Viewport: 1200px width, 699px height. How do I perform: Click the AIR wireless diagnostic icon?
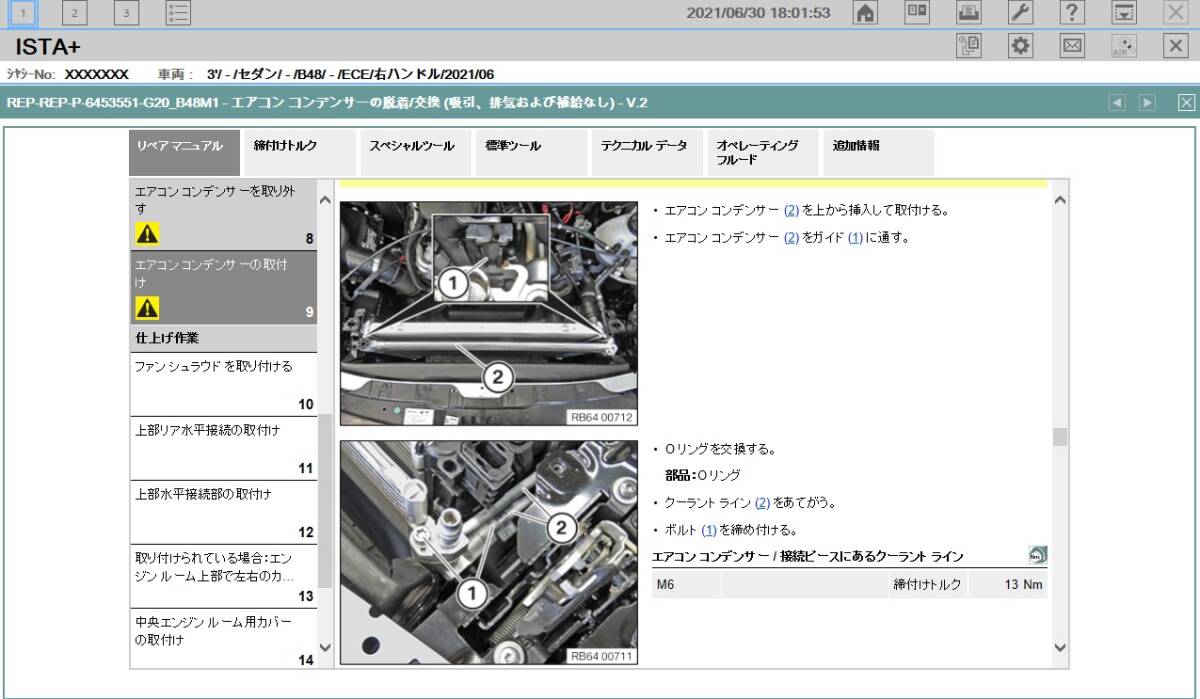pyautogui.click(x=1124, y=46)
